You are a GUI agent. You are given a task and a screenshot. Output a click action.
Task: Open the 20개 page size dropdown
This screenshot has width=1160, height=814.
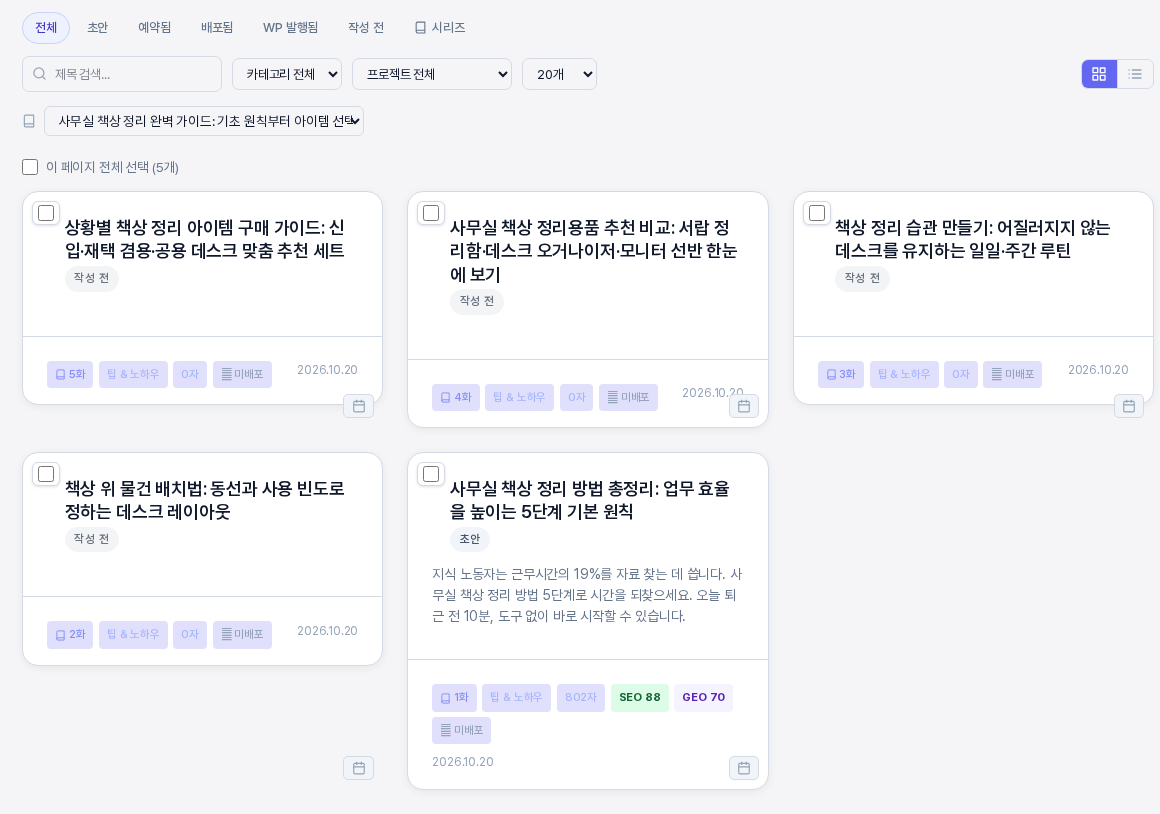tap(559, 74)
